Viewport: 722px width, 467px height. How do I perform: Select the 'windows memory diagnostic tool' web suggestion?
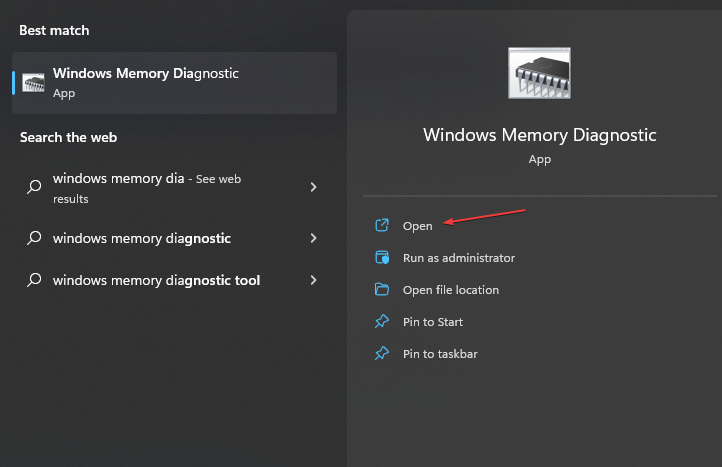[156, 281]
